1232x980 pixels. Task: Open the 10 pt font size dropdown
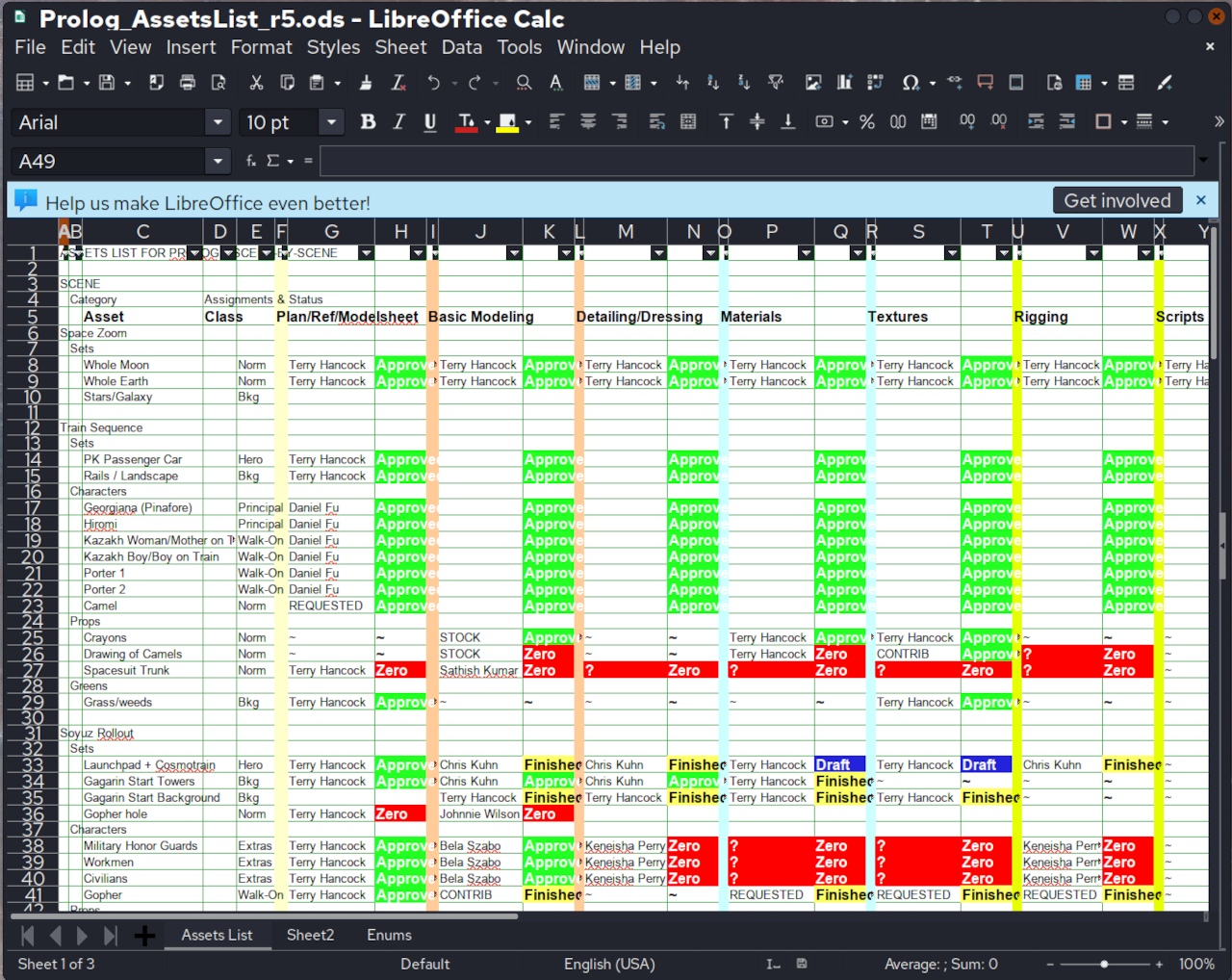click(x=331, y=122)
